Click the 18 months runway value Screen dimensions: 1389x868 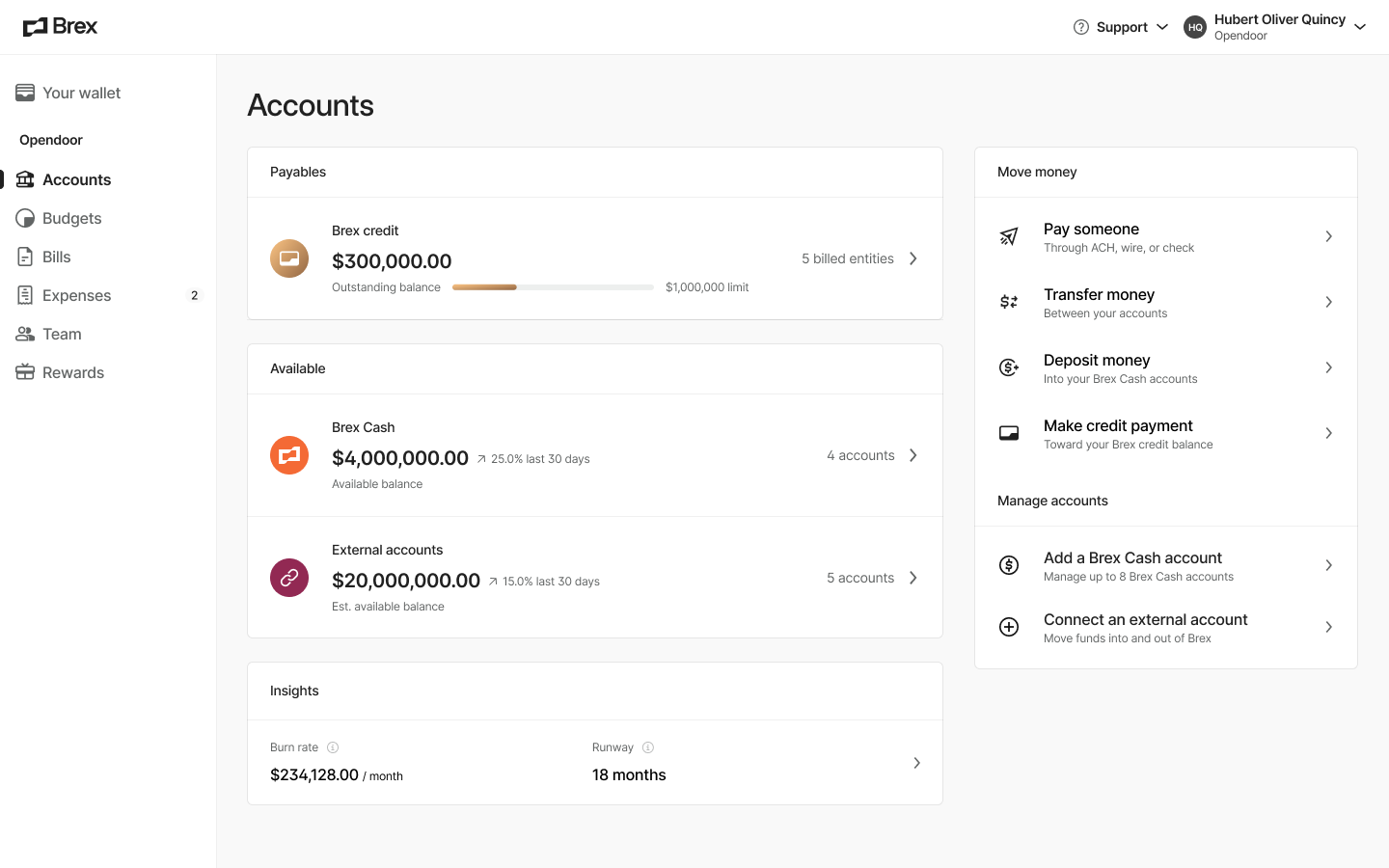[629, 774]
